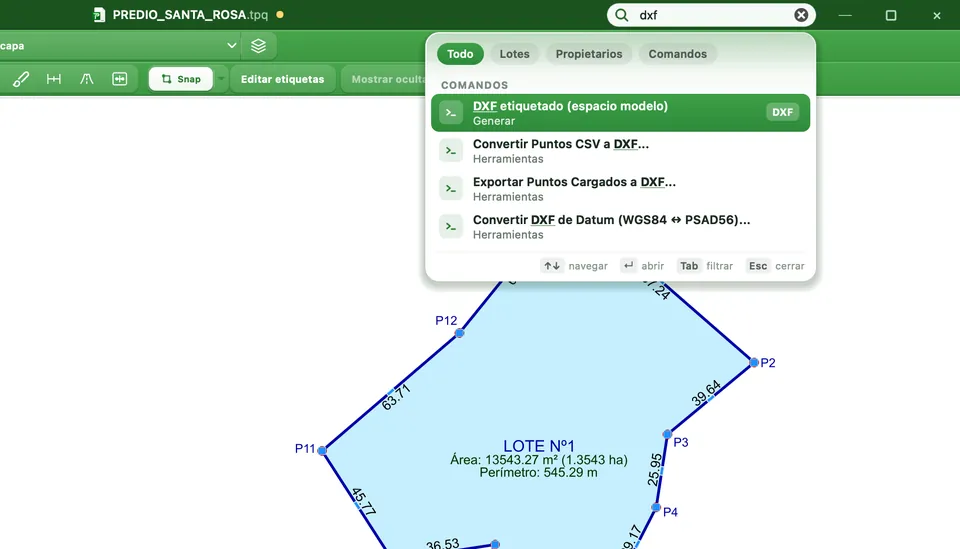
Task: Click terminal icon of Convertir Puntos CSV
Action: tap(451, 151)
